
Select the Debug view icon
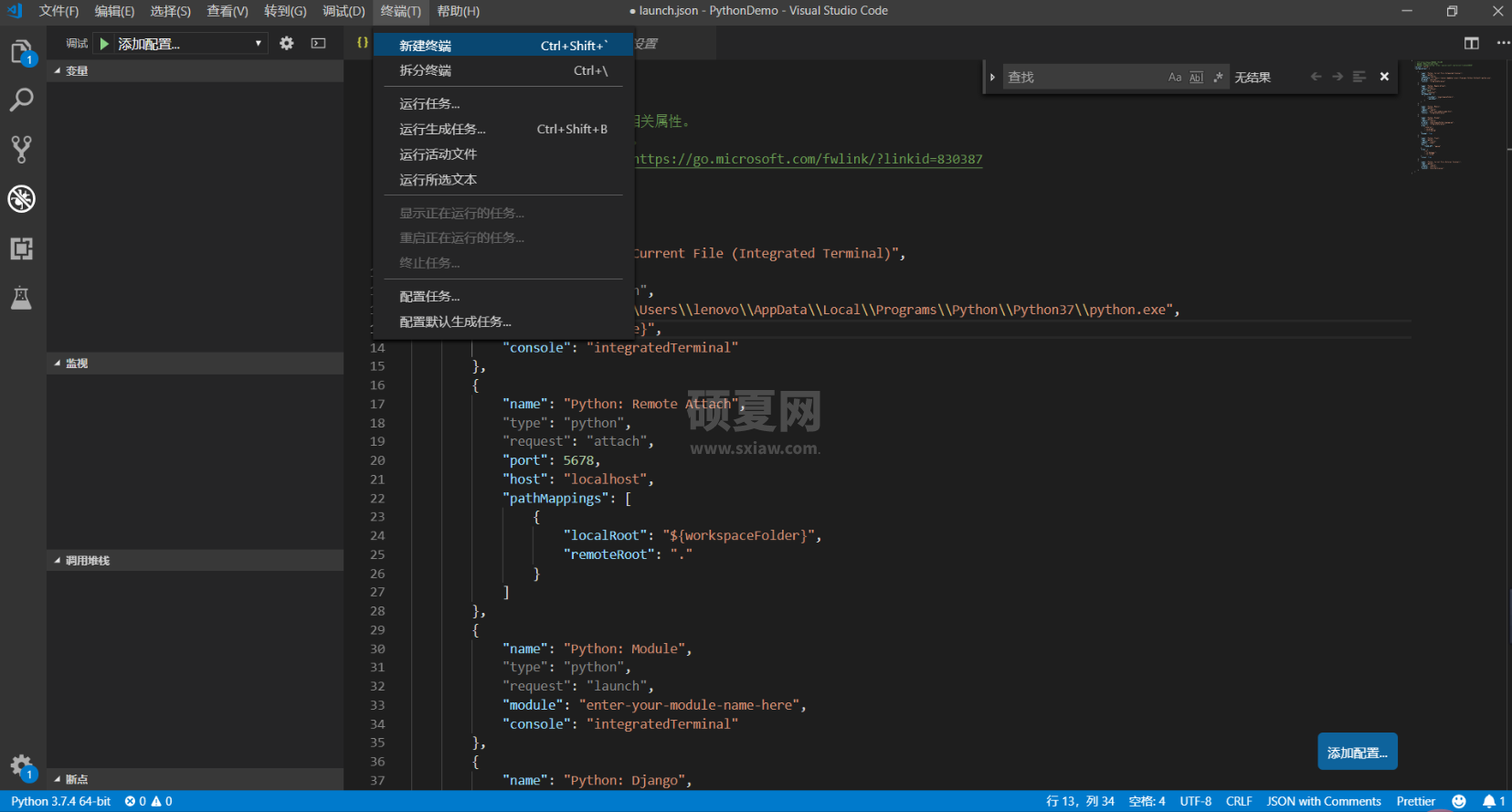coord(21,198)
